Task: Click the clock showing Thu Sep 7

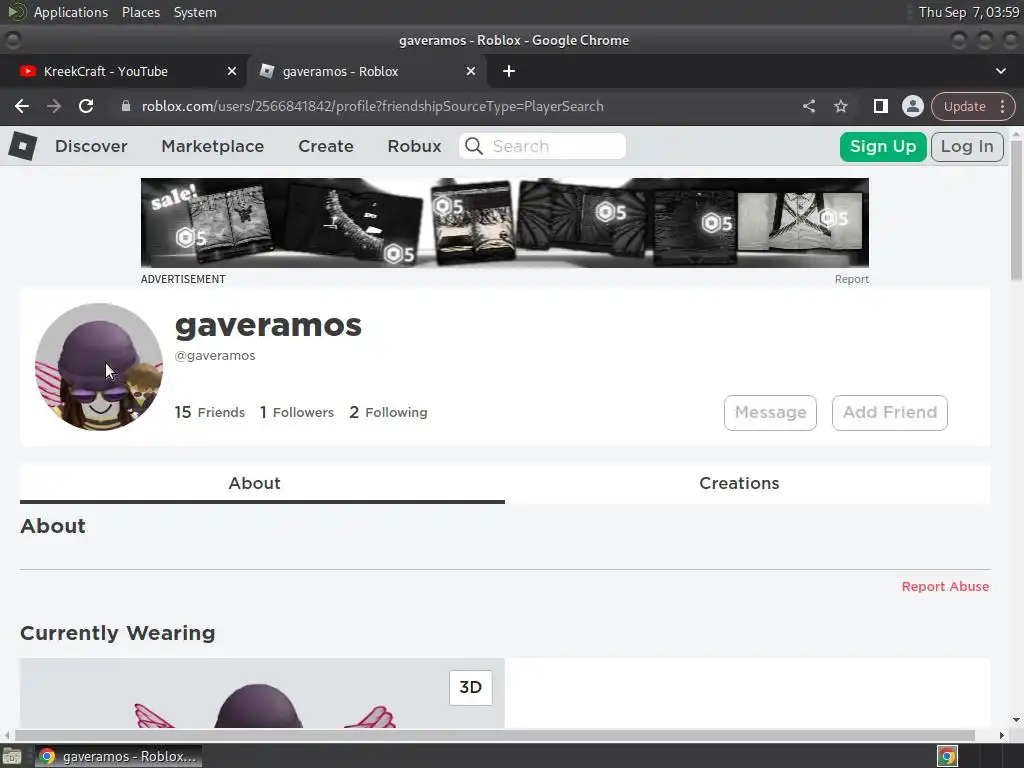Action: pyautogui.click(x=968, y=12)
